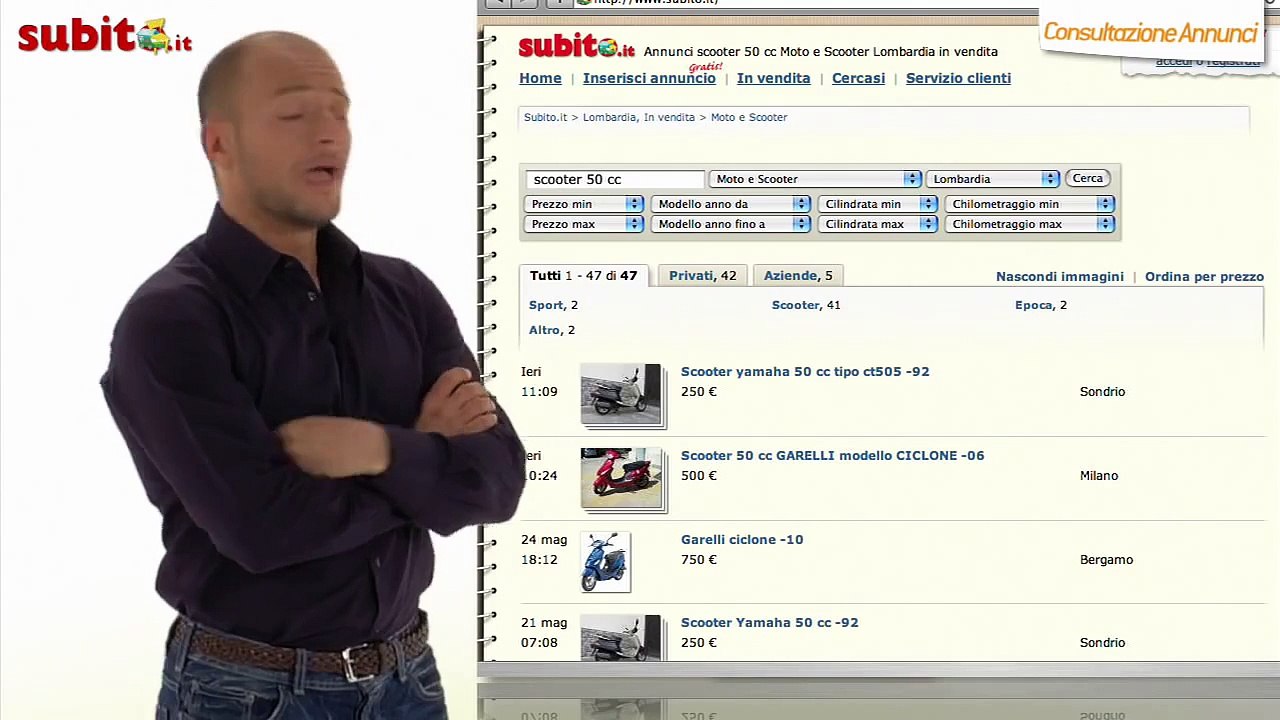
Task: Open listing Scooter 50 cc GARELLI modello CICLONE -06
Action: coord(832,455)
